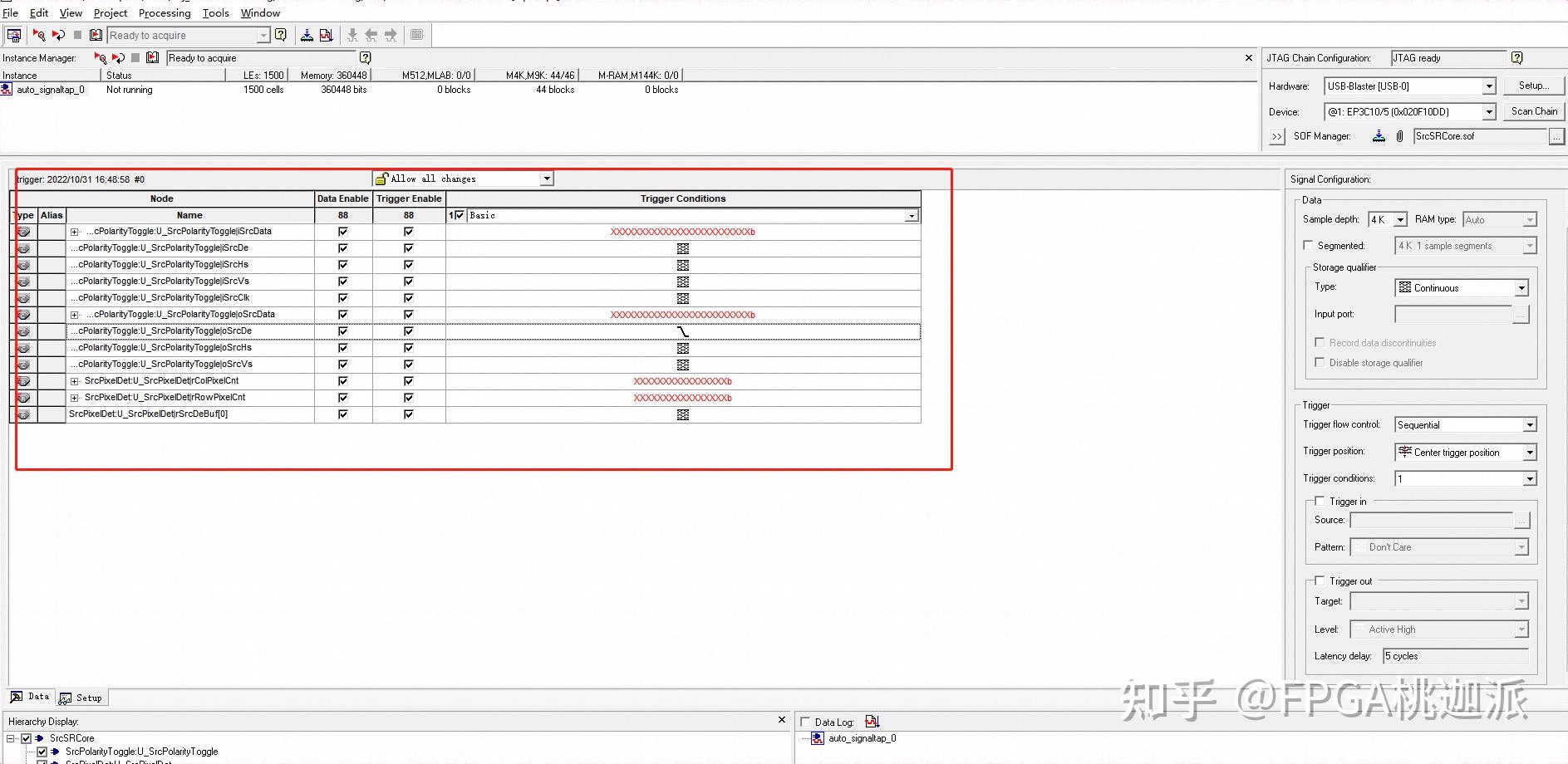Toggle Trigger Enable for oSrcDe node

pyautogui.click(x=408, y=331)
